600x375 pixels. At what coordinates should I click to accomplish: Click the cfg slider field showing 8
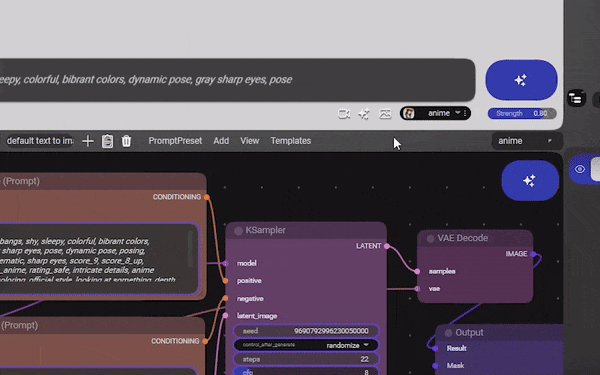click(x=306, y=372)
